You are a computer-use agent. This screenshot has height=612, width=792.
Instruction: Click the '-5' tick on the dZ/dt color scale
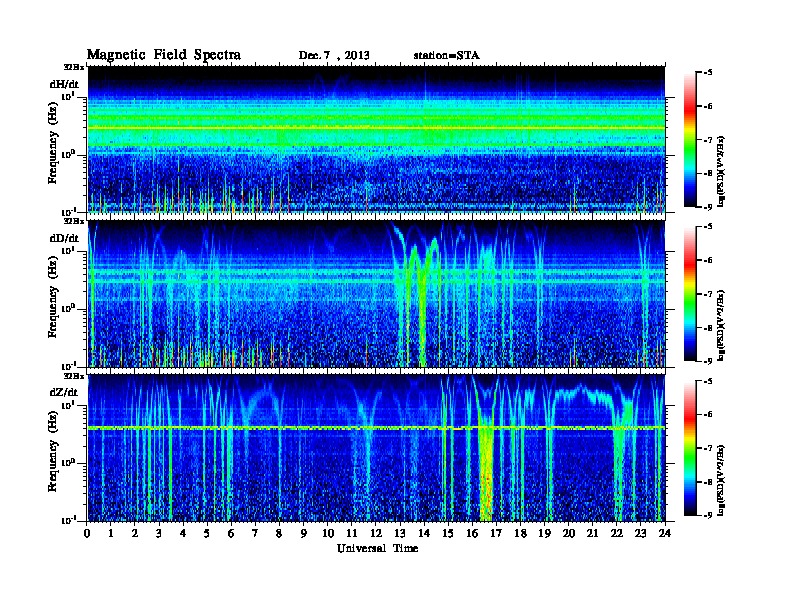pos(708,381)
